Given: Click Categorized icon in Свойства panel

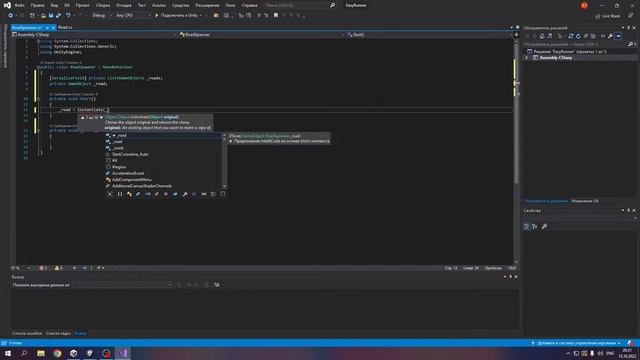Looking at the screenshot, I should coord(527,227).
